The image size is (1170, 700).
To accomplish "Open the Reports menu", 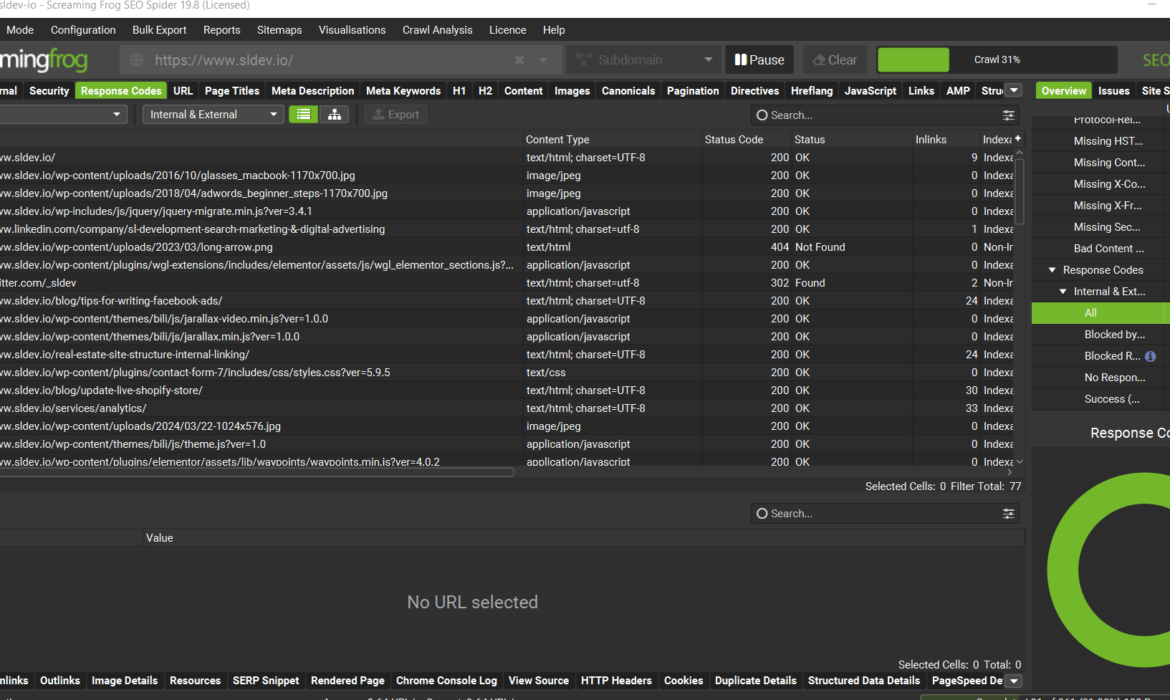I will pos(222,30).
